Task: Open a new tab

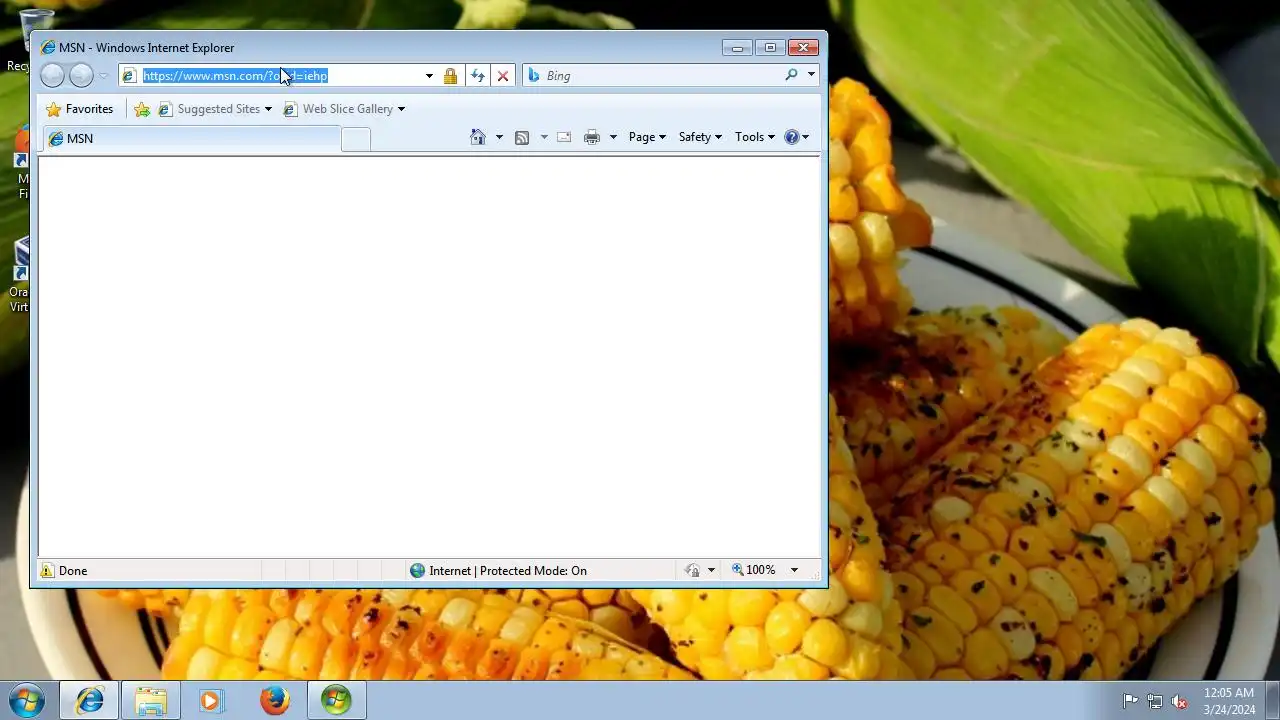Action: click(x=356, y=140)
